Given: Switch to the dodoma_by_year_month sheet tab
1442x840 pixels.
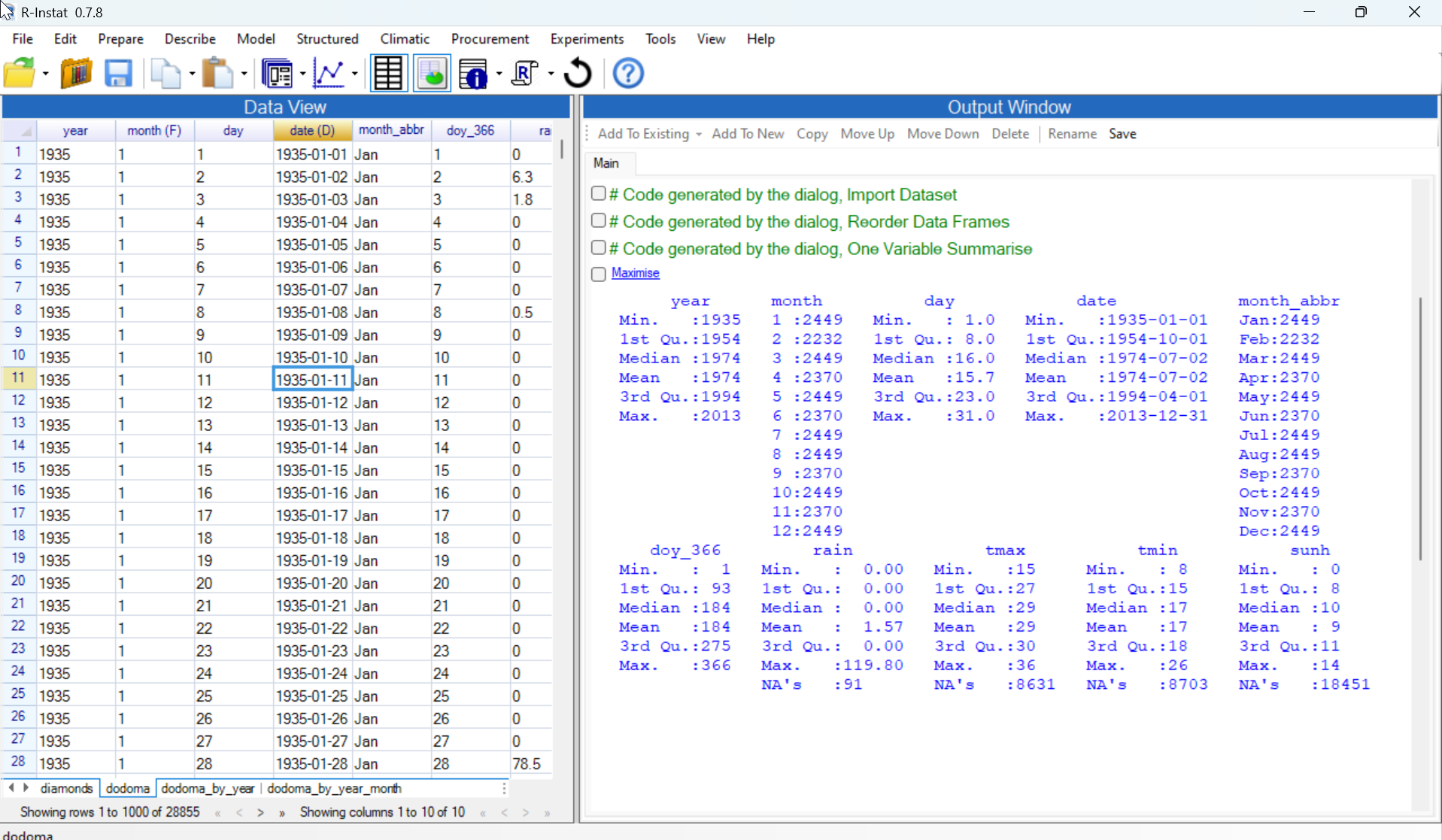Looking at the screenshot, I should pos(334,788).
